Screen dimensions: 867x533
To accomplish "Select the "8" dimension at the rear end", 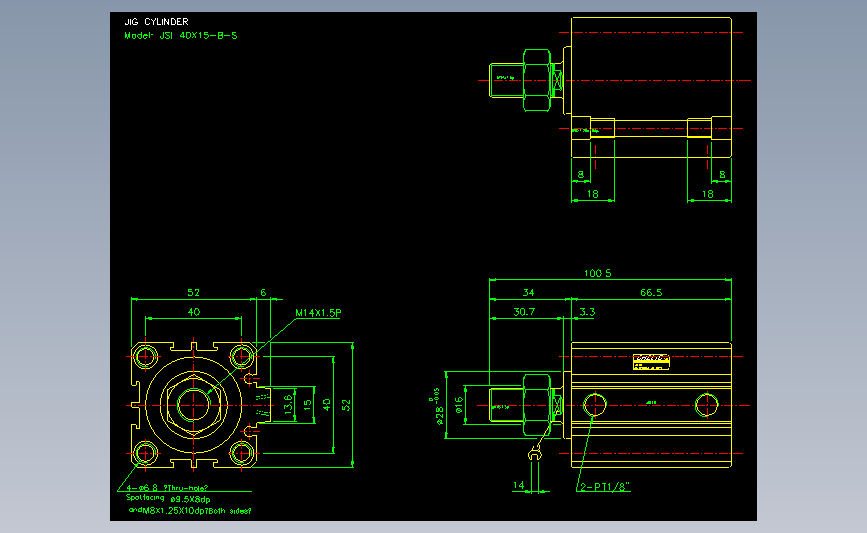I will pyautogui.click(x=722, y=175).
